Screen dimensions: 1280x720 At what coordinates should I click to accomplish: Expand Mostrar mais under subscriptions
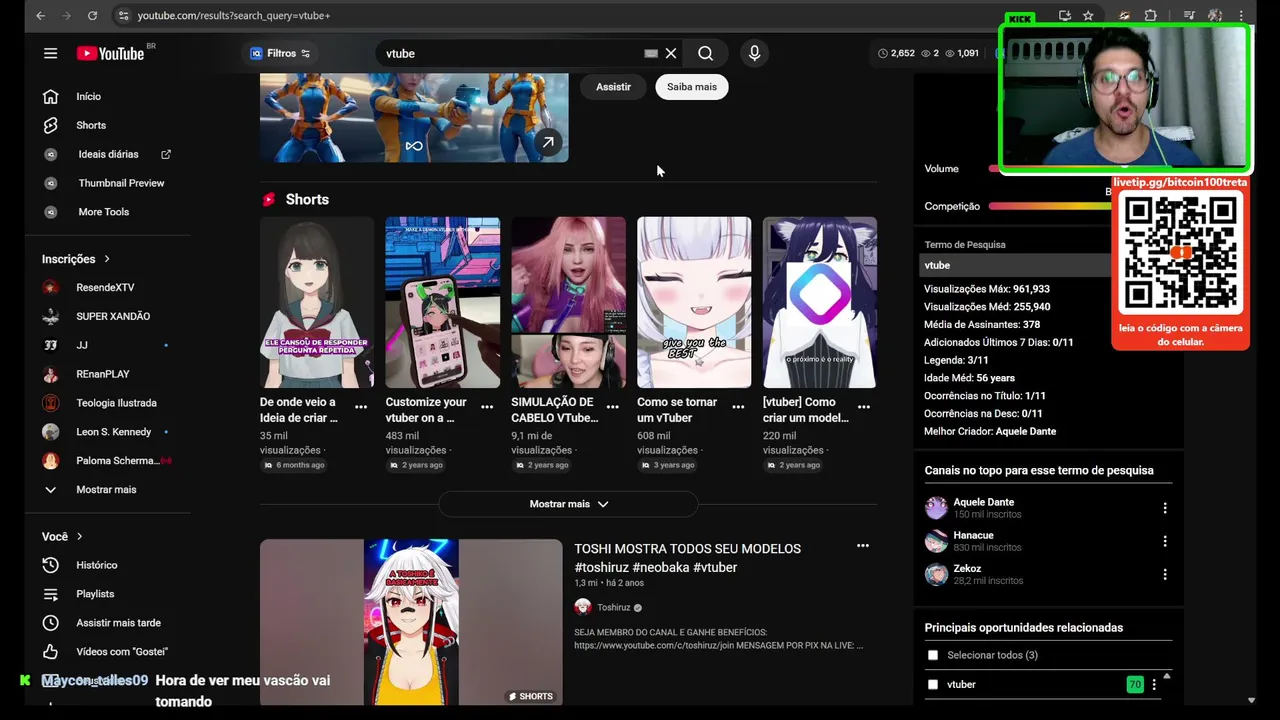(x=108, y=490)
